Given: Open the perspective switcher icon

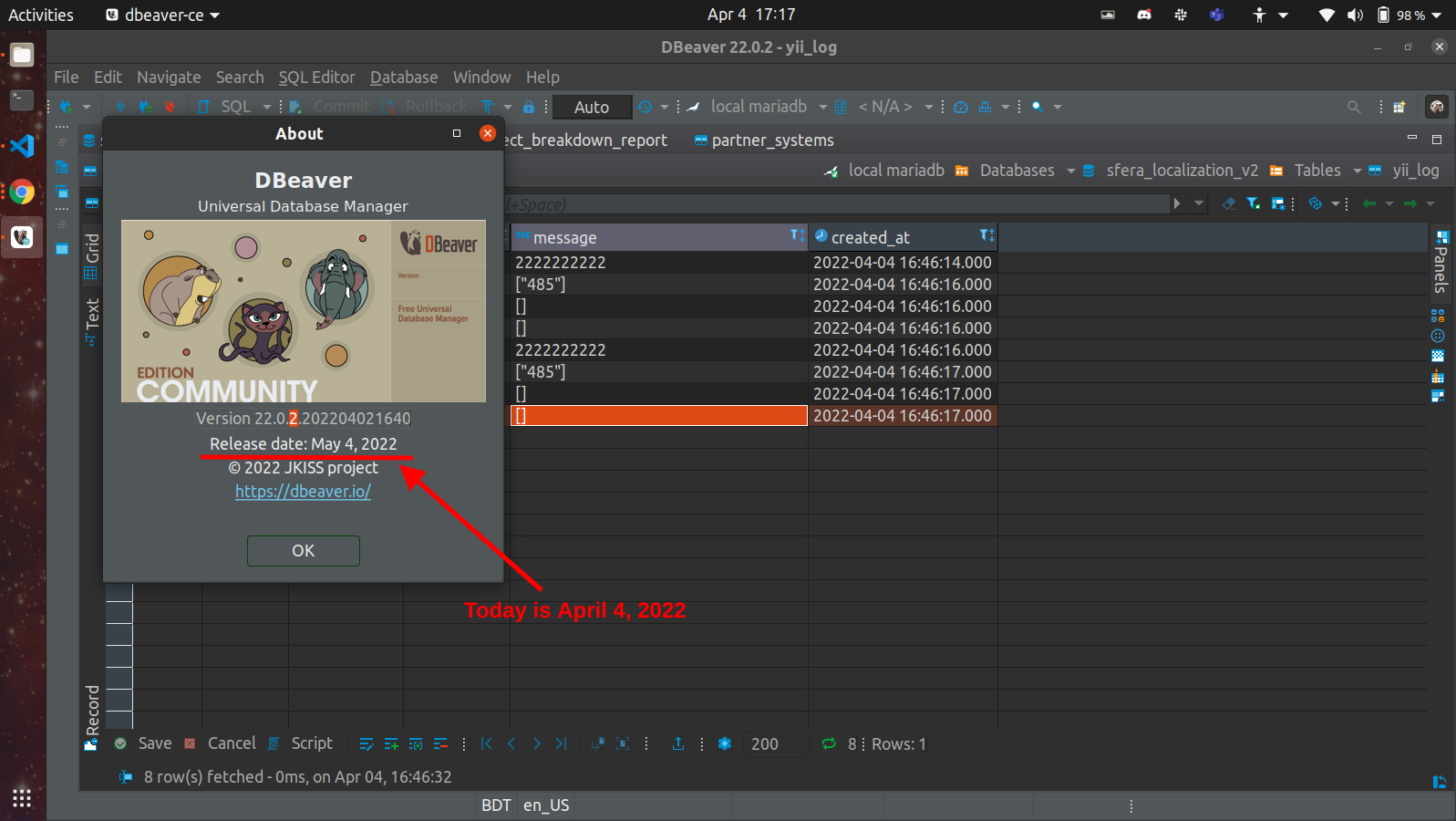Looking at the screenshot, I should click(x=1399, y=108).
